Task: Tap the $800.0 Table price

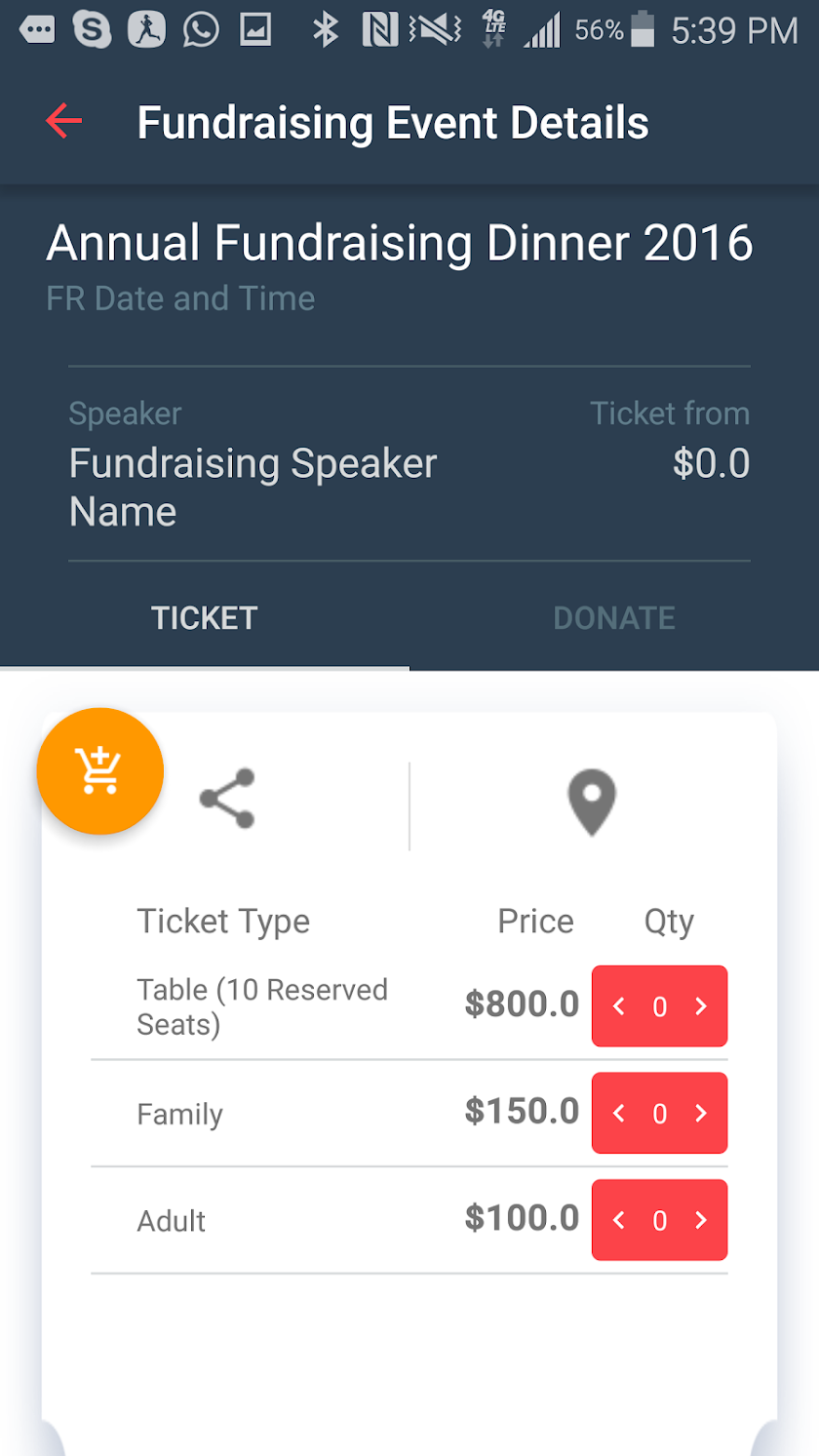Action: (x=522, y=1003)
